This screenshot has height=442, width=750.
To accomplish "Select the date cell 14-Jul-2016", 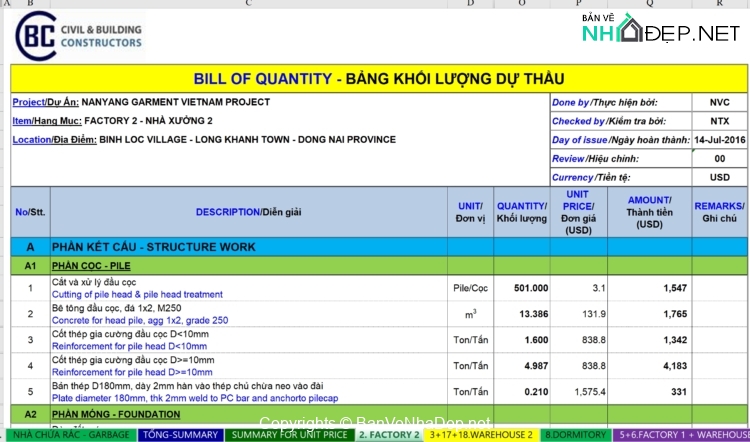I will pos(719,140).
